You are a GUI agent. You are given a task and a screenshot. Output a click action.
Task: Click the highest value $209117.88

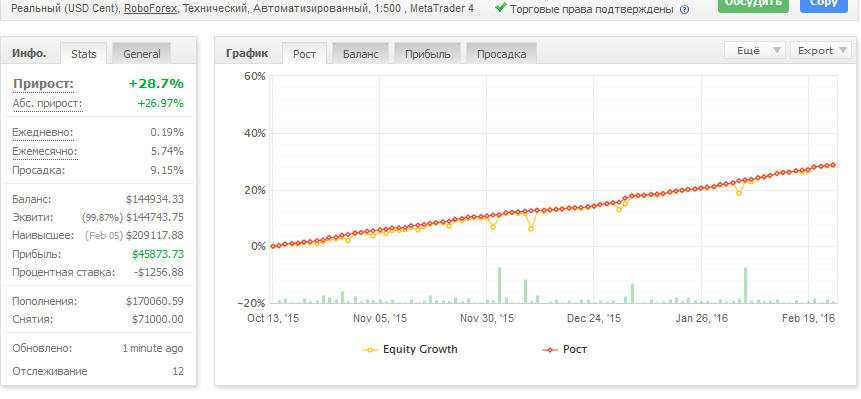click(x=155, y=235)
